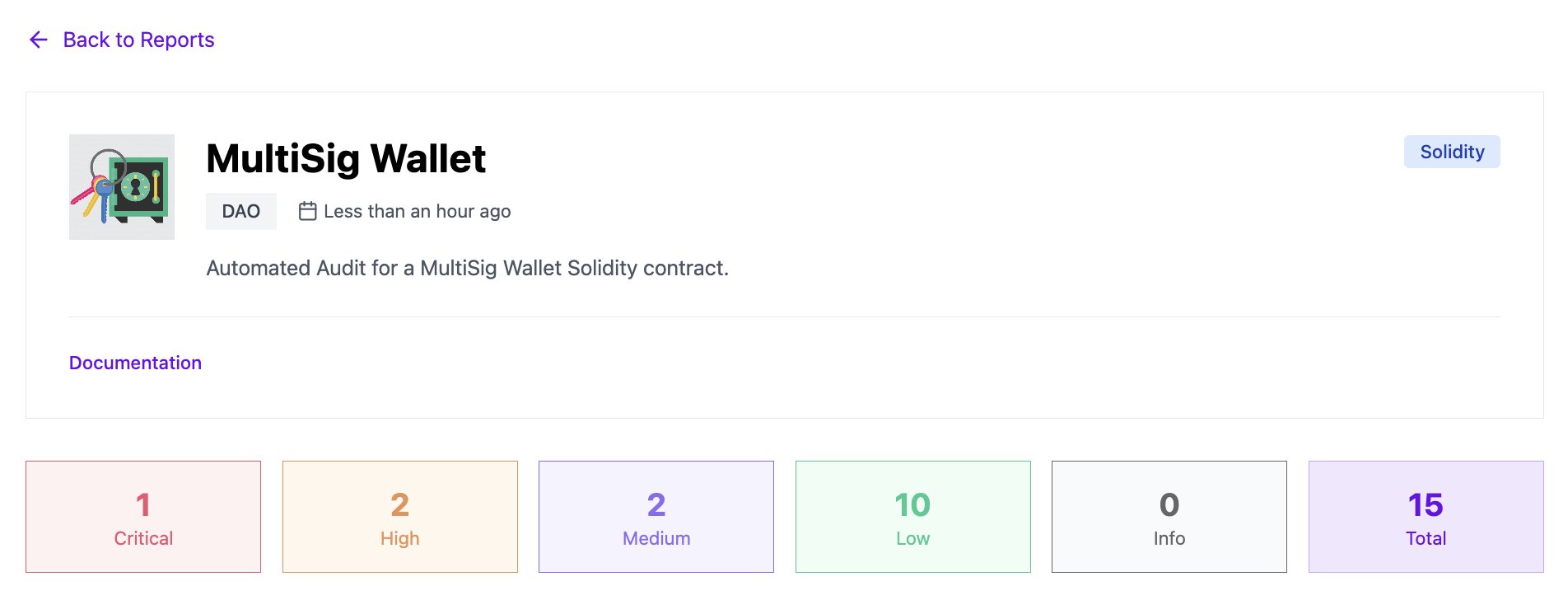The width and height of the screenshot is (1568, 600).
Task: Click the number 15 in the Total card
Action: tap(1426, 504)
